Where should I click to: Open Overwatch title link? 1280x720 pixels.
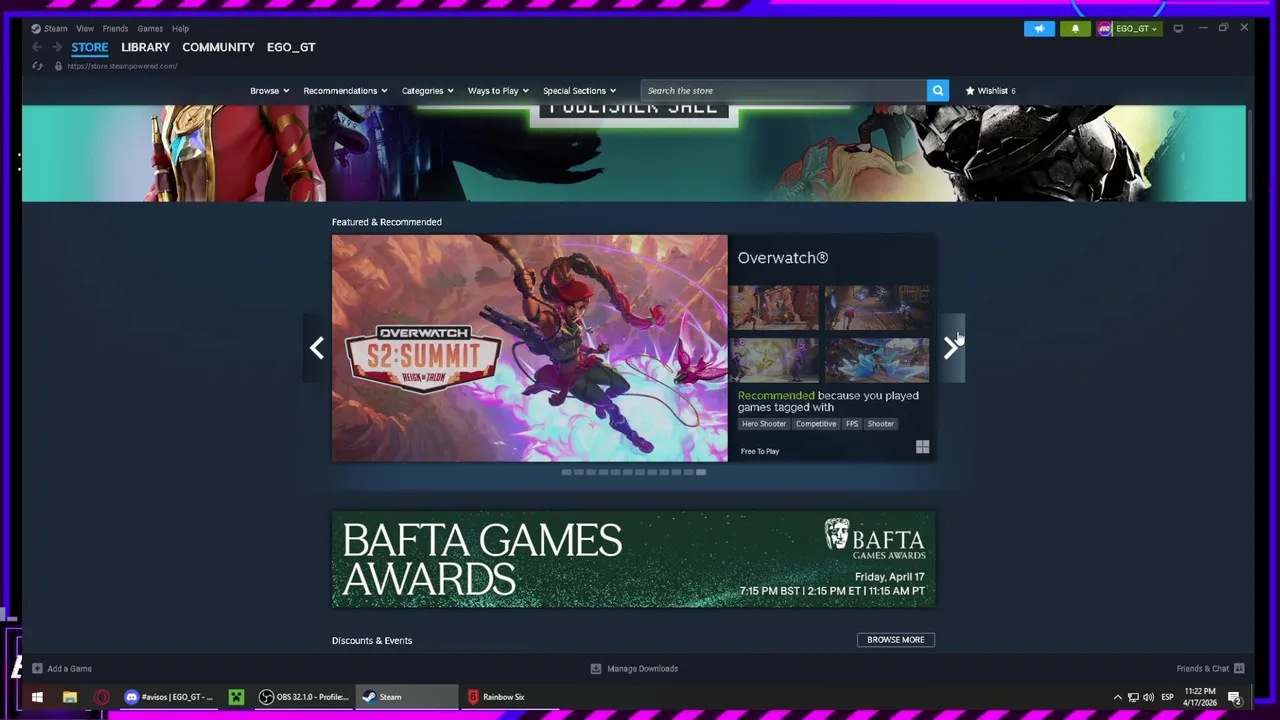point(783,258)
